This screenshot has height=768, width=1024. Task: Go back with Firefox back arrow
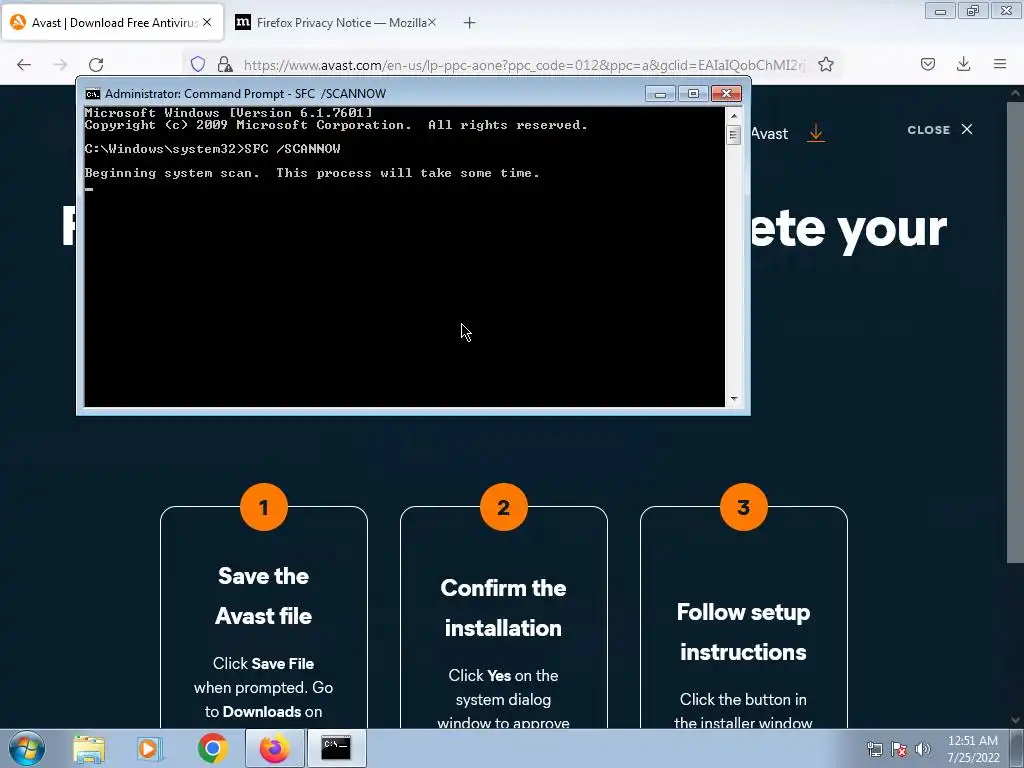[x=24, y=64]
